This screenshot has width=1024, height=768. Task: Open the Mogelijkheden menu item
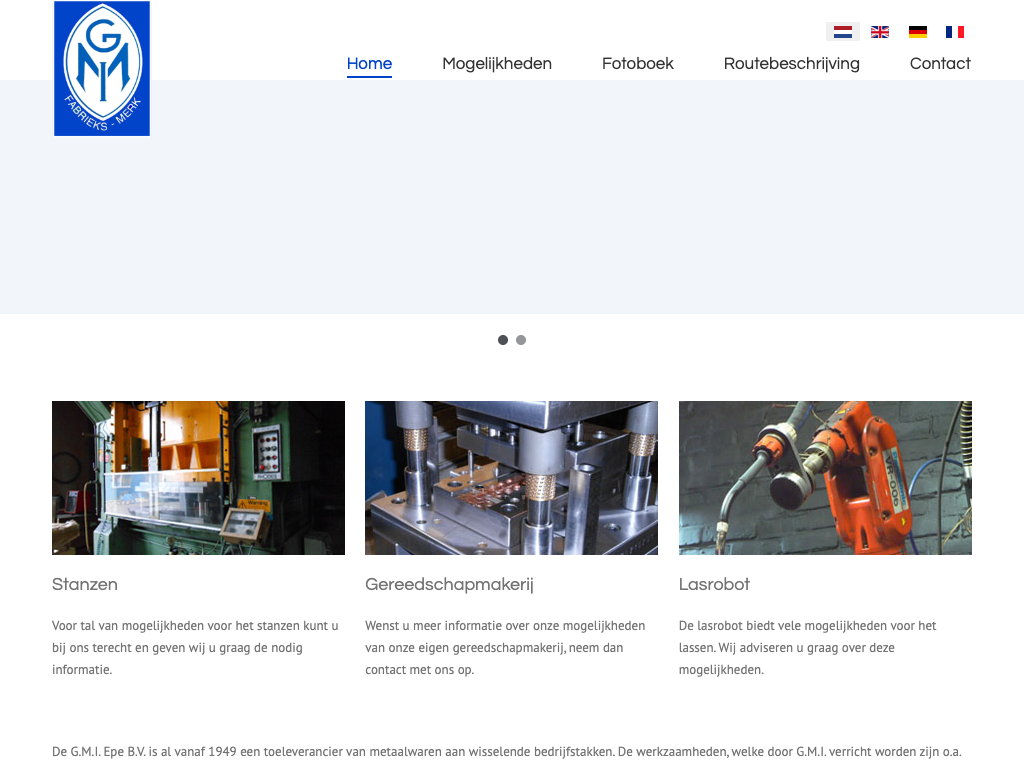tap(497, 63)
